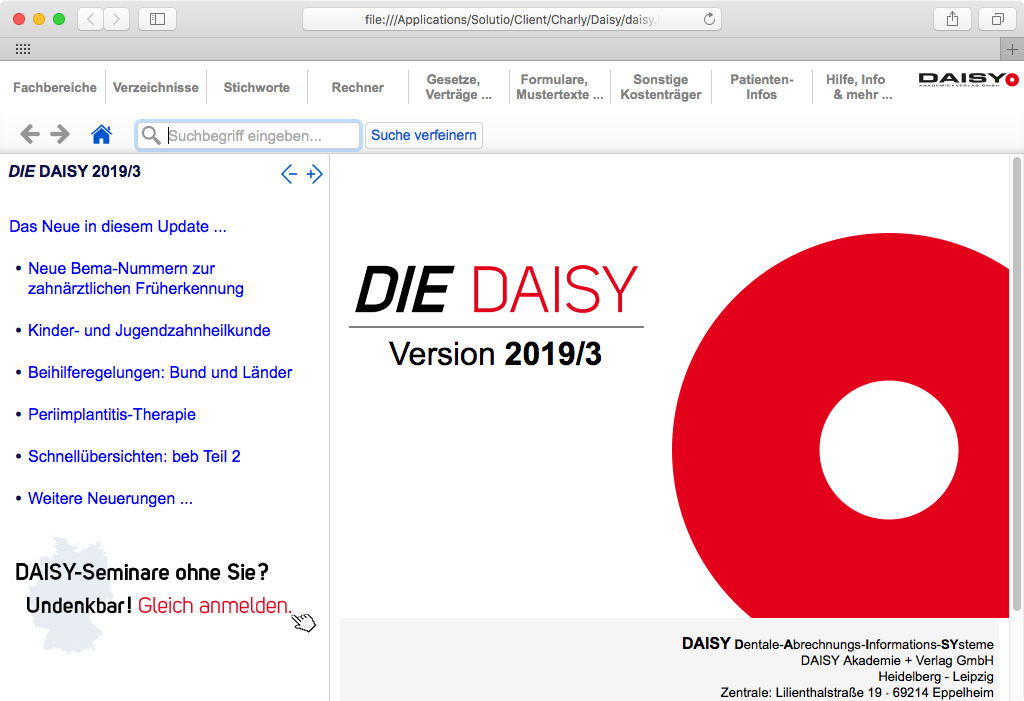Open Kinder- und Jugendzahnheilkunde link
The width and height of the screenshot is (1024, 701).
pyautogui.click(x=149, y=331)
